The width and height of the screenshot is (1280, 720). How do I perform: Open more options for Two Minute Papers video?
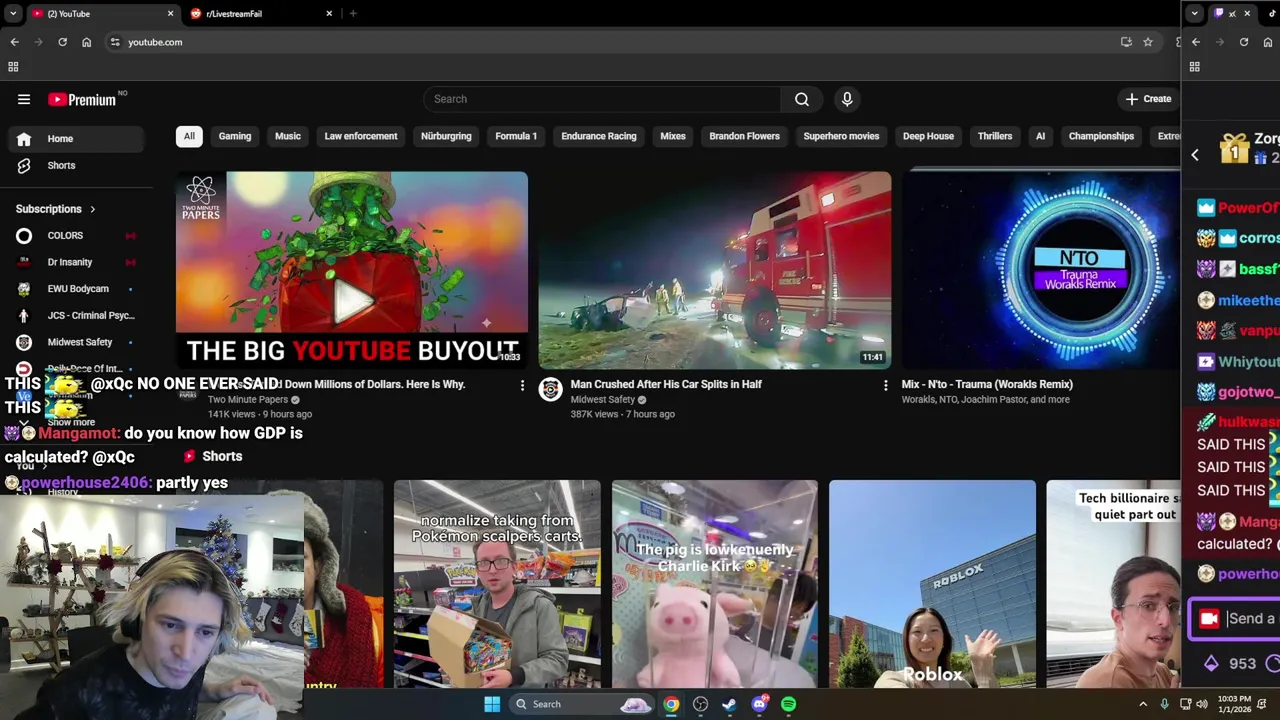coord(522,385)
